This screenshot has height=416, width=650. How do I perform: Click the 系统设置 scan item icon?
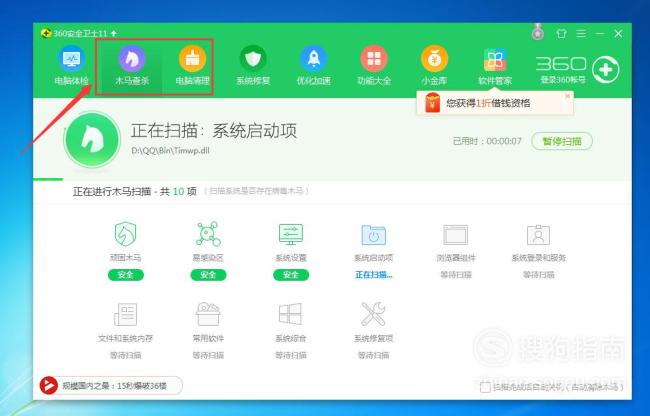pos(291,234)
